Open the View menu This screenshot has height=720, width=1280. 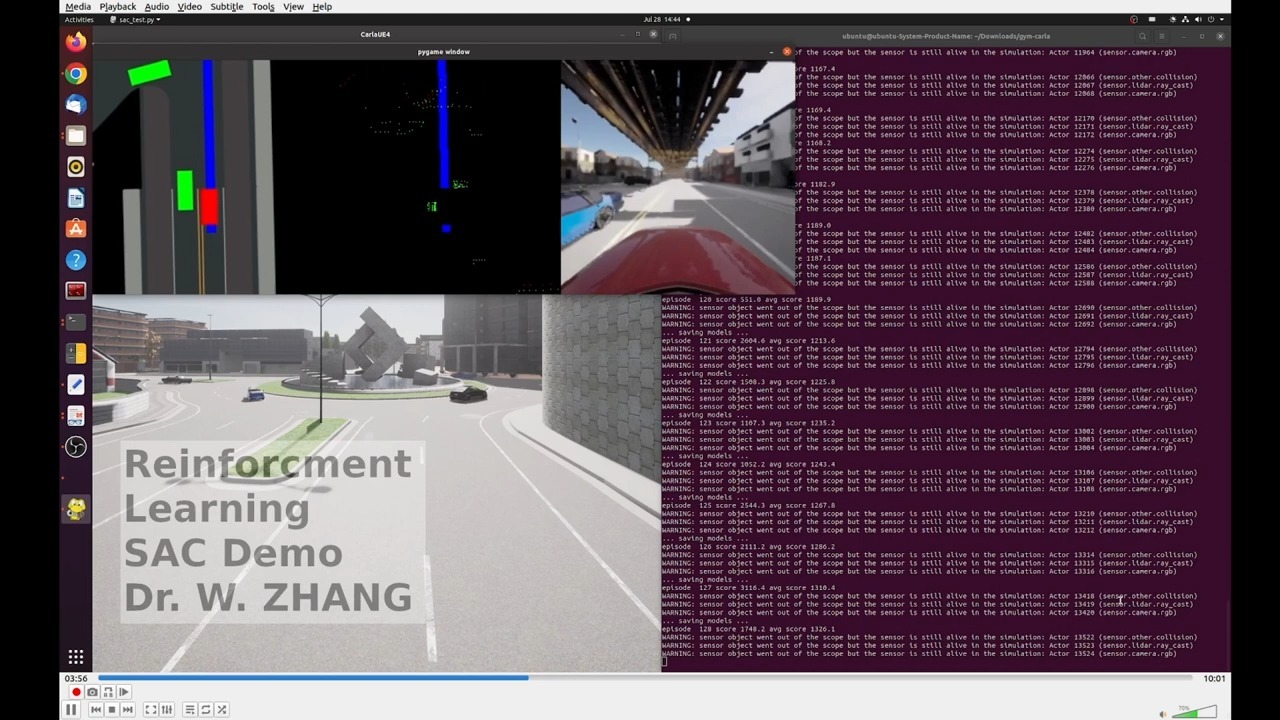pyautogui.click(x=293, y=7)
